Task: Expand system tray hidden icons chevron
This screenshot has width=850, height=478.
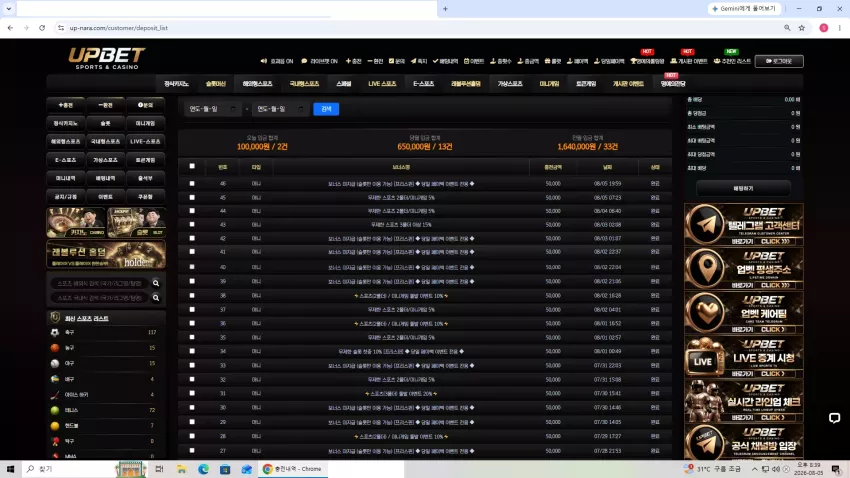Action: [x=754, y=469]
